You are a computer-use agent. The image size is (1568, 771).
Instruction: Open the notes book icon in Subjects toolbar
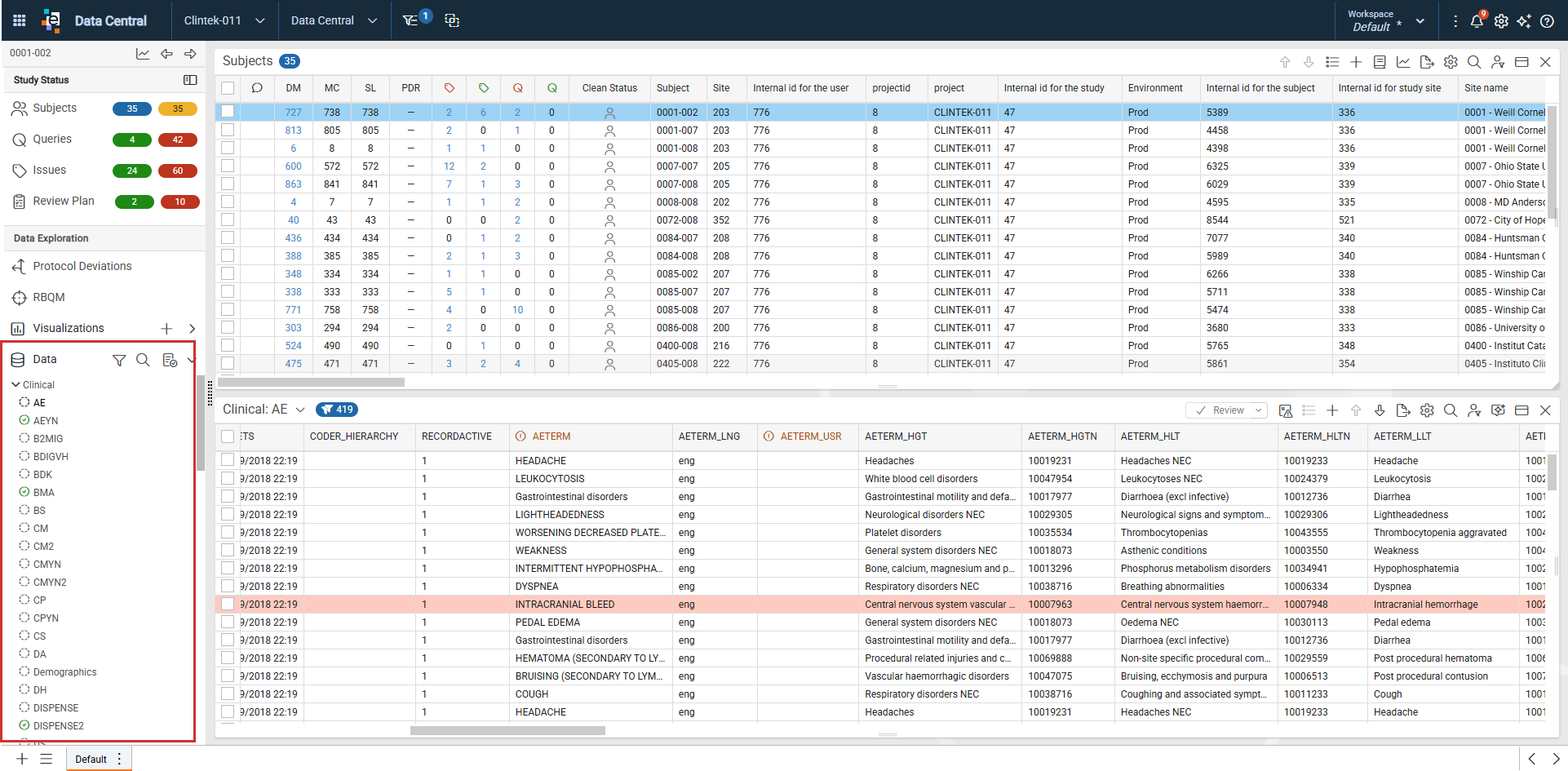click(x=1380, y=62)
